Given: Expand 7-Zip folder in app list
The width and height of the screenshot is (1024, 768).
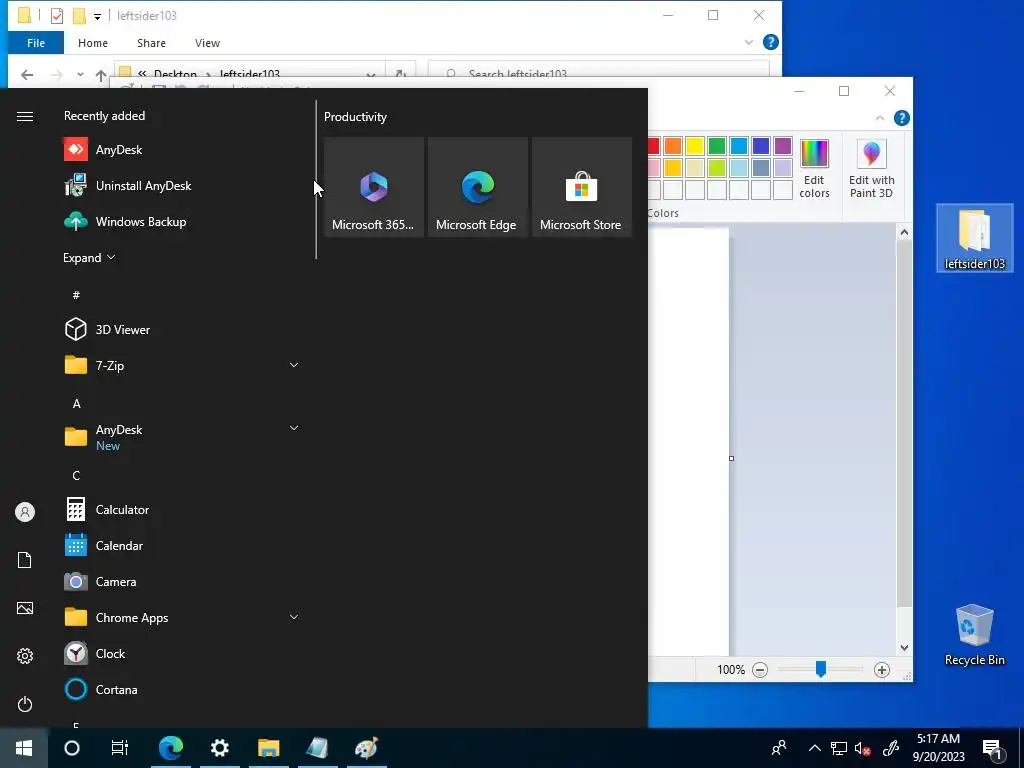Looking at the screenshot, I should 294,365.
